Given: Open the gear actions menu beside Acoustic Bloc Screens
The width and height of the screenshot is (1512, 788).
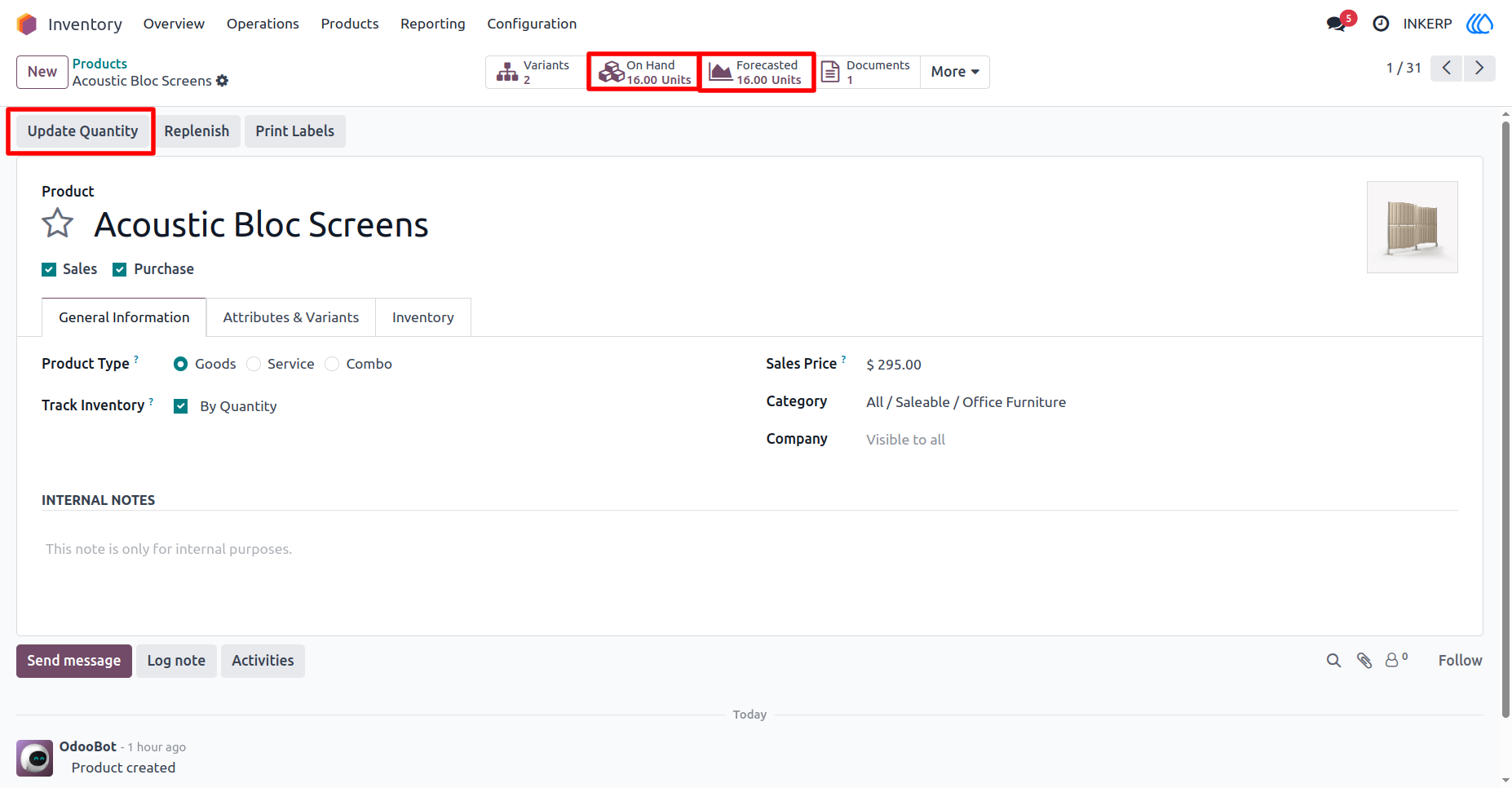Looking at the screenshot, I should (223, 81).
